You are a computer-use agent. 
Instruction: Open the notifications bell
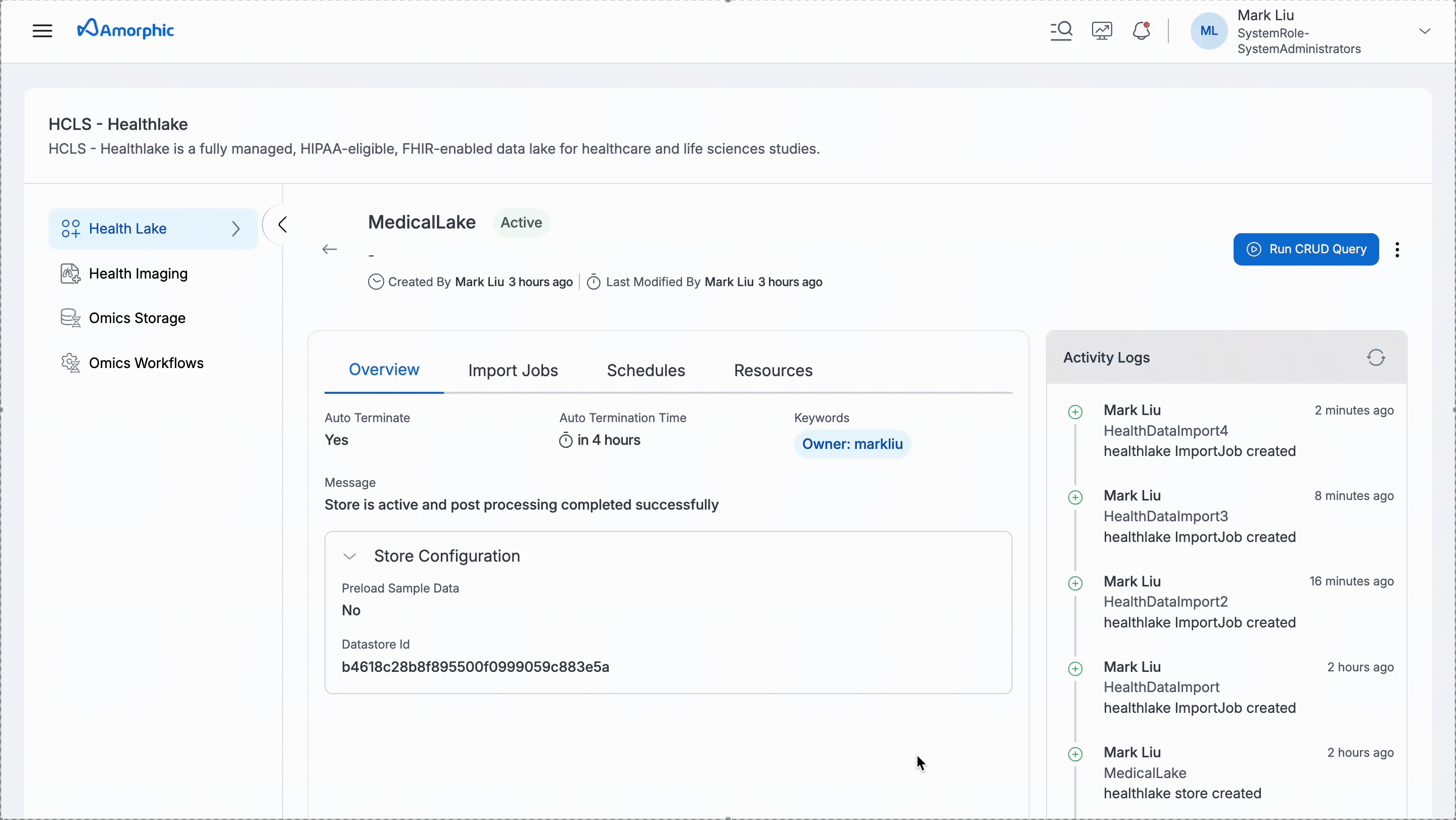(x=1142, y=30)
